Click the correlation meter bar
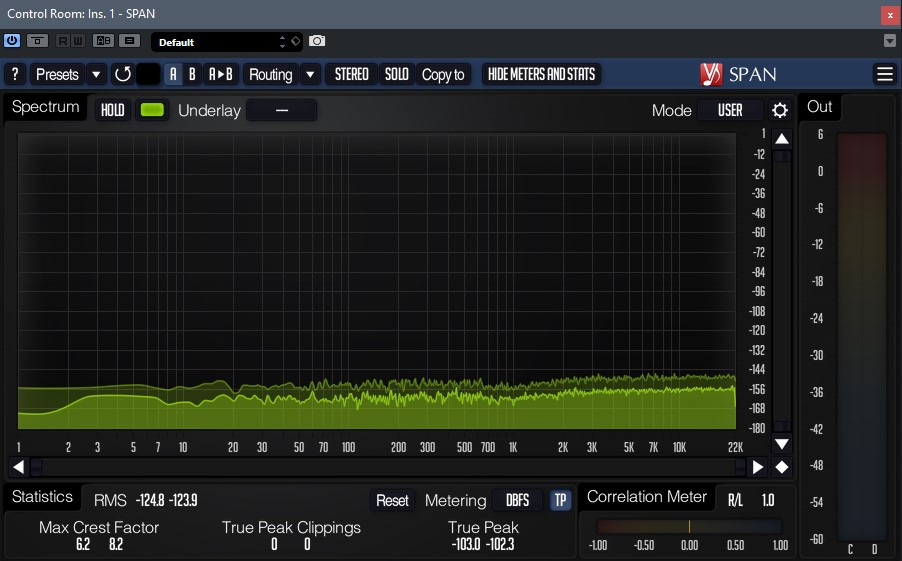This screenshot has height=561, width=902. coord(689,526)
